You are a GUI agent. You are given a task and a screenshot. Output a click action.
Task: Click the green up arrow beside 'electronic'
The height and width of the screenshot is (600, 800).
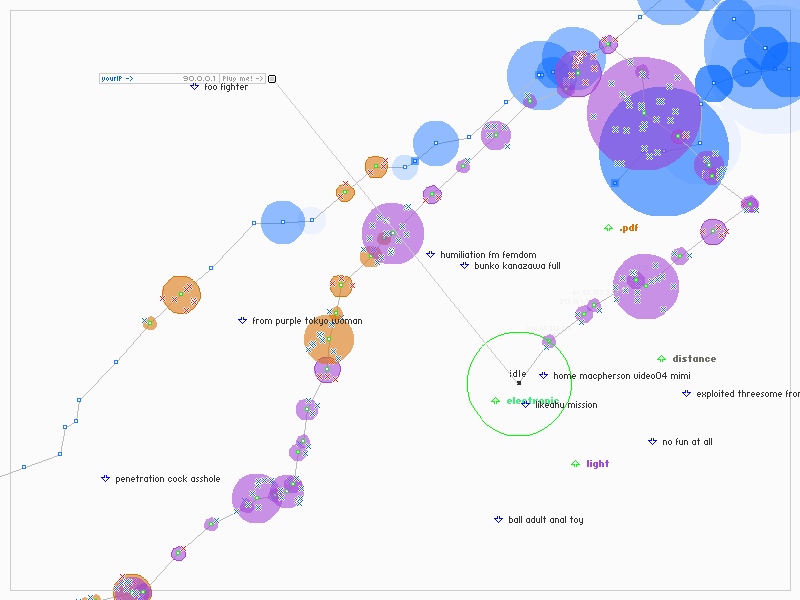[495, 401]
